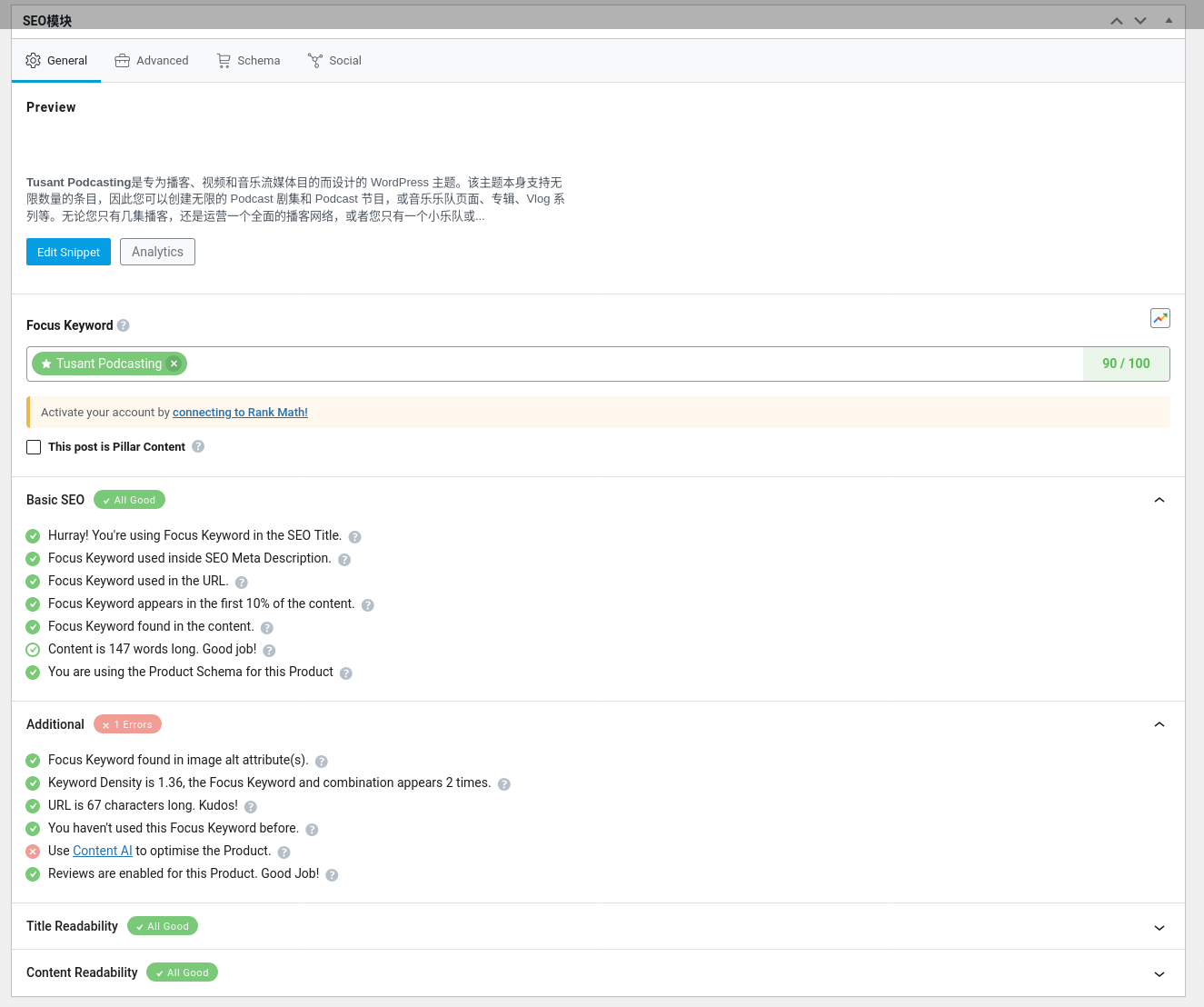Open help for image alt attribute check

tap(322, 762)
